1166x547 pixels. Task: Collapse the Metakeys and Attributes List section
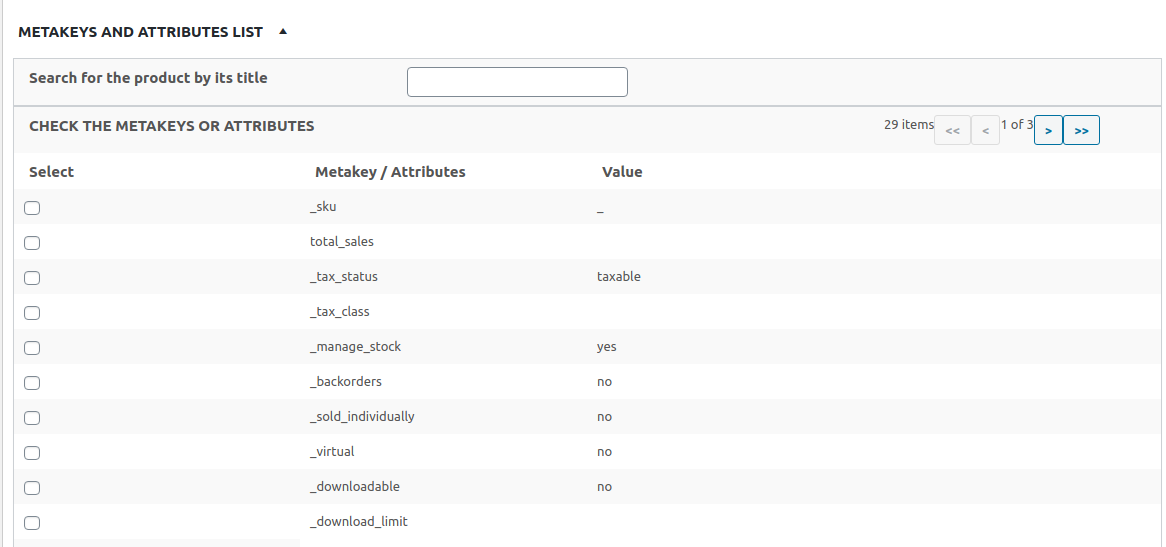click(283, 32)
